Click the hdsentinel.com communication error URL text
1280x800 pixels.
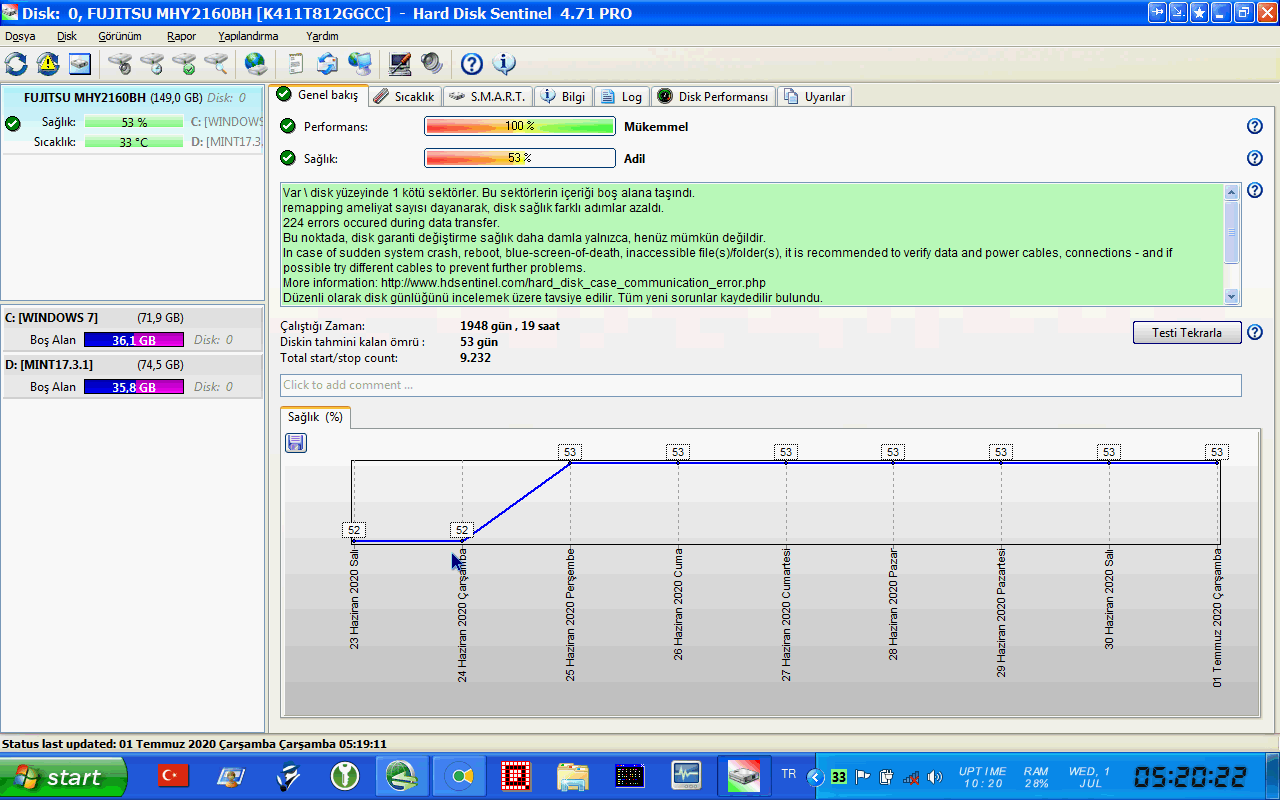(x=573, y=283)
